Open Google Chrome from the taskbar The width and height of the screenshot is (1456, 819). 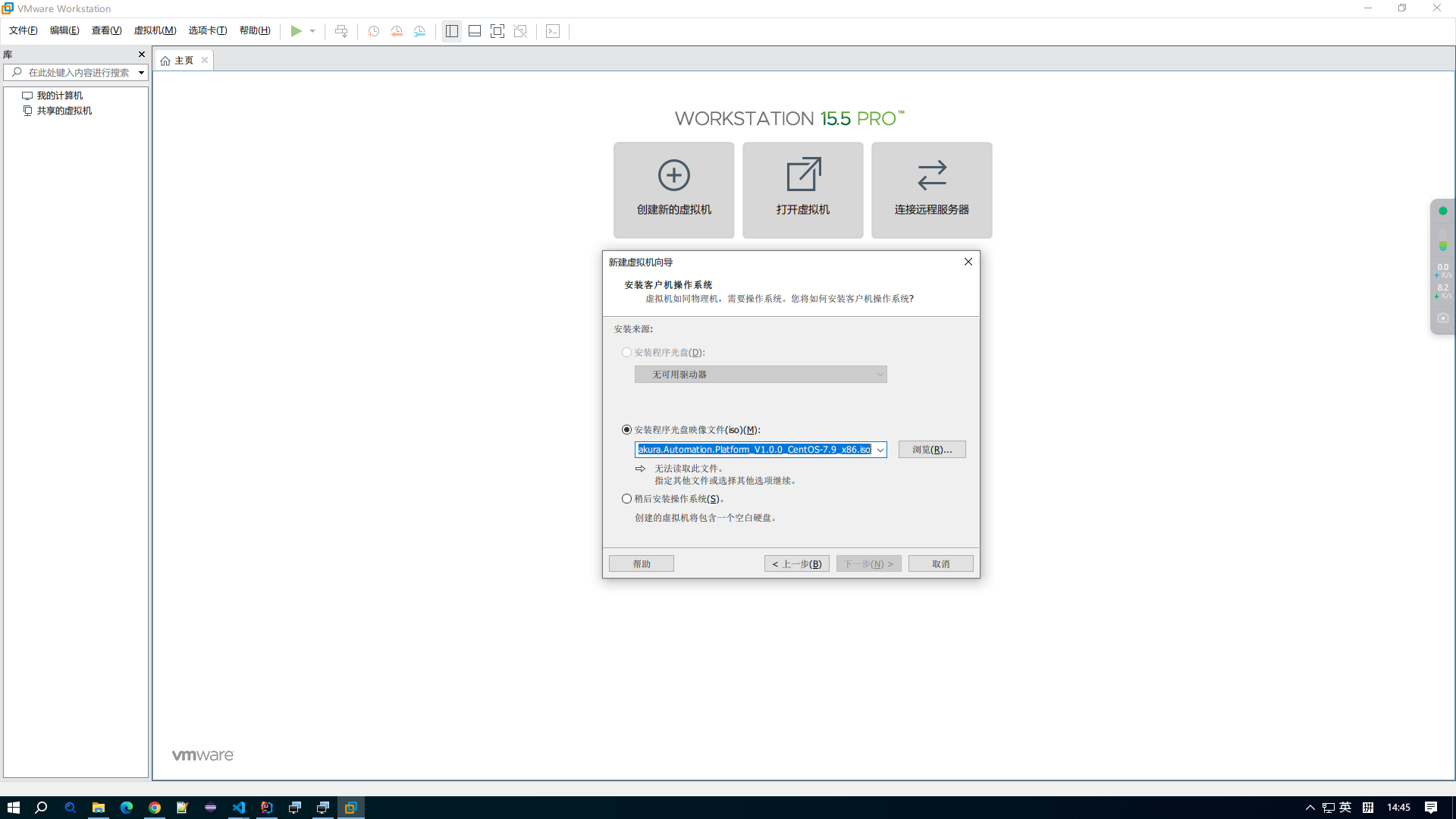point(155,808)
